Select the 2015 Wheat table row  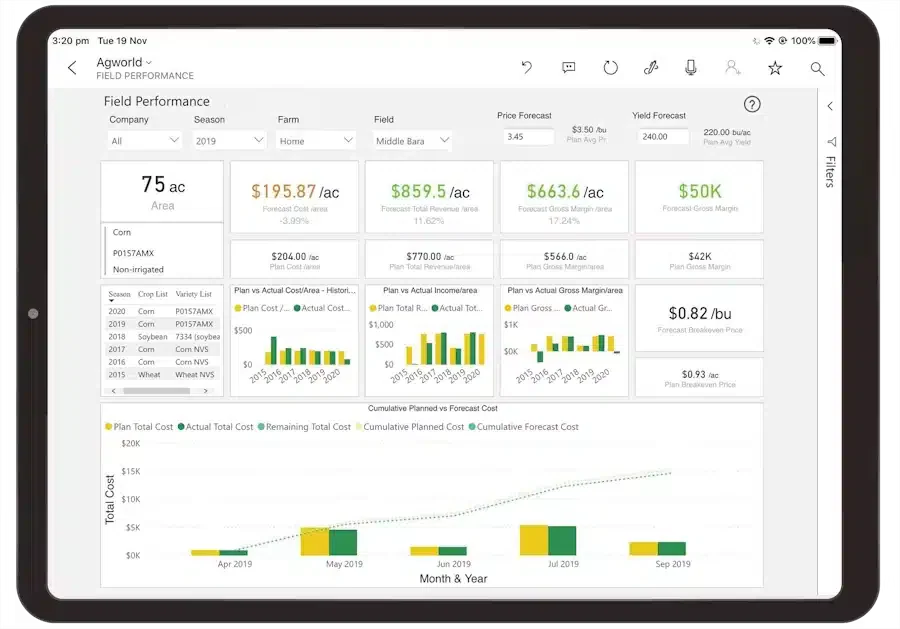162,375
